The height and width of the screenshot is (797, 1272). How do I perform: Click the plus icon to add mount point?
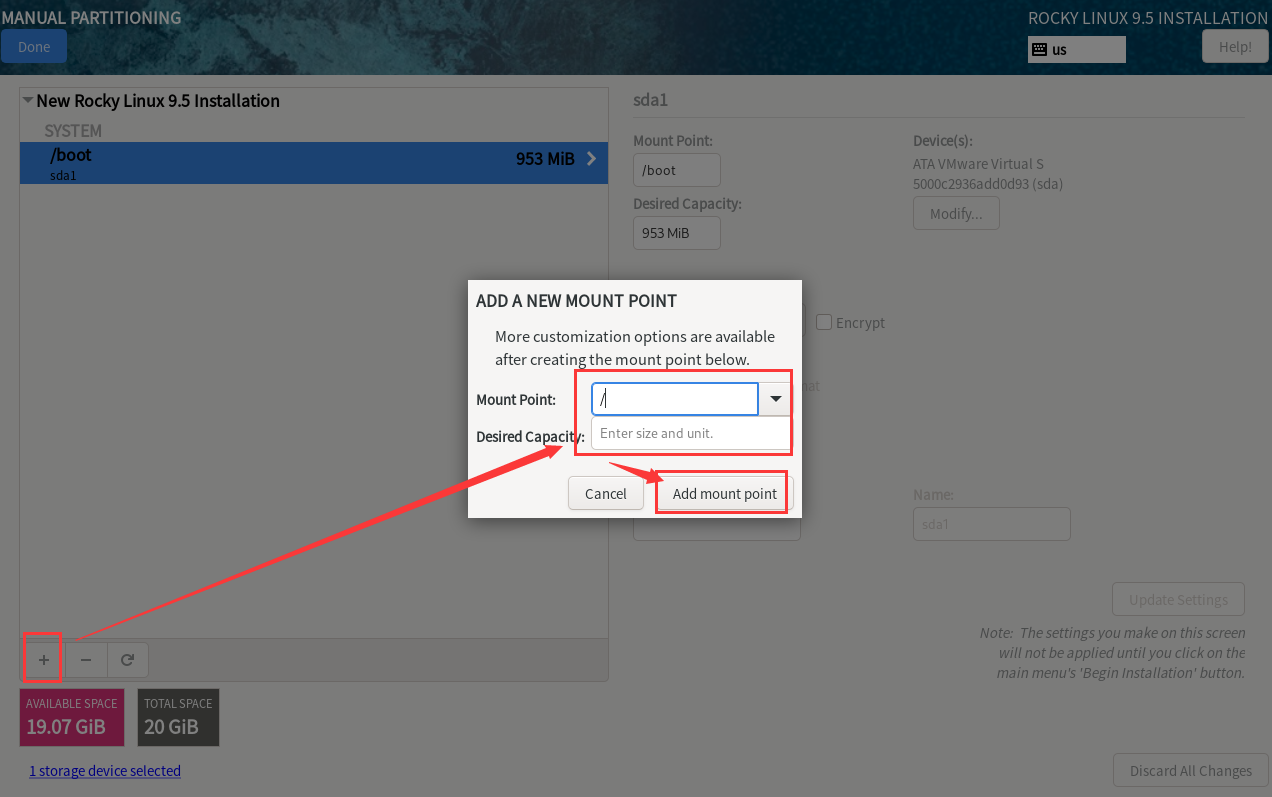[x=44, y=660]
